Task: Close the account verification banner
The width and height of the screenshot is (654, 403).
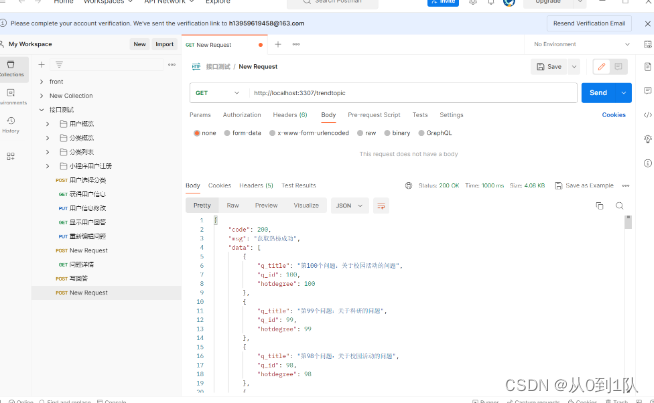Action: 648,24
